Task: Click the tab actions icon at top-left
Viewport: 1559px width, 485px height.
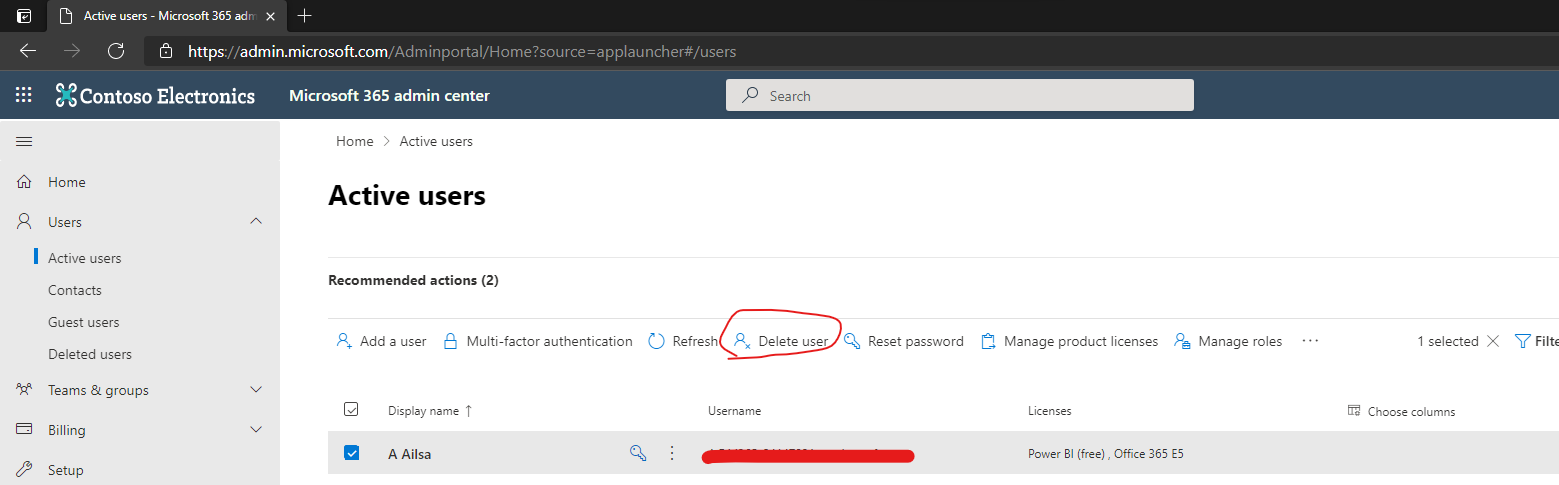Action: [24, 16]
